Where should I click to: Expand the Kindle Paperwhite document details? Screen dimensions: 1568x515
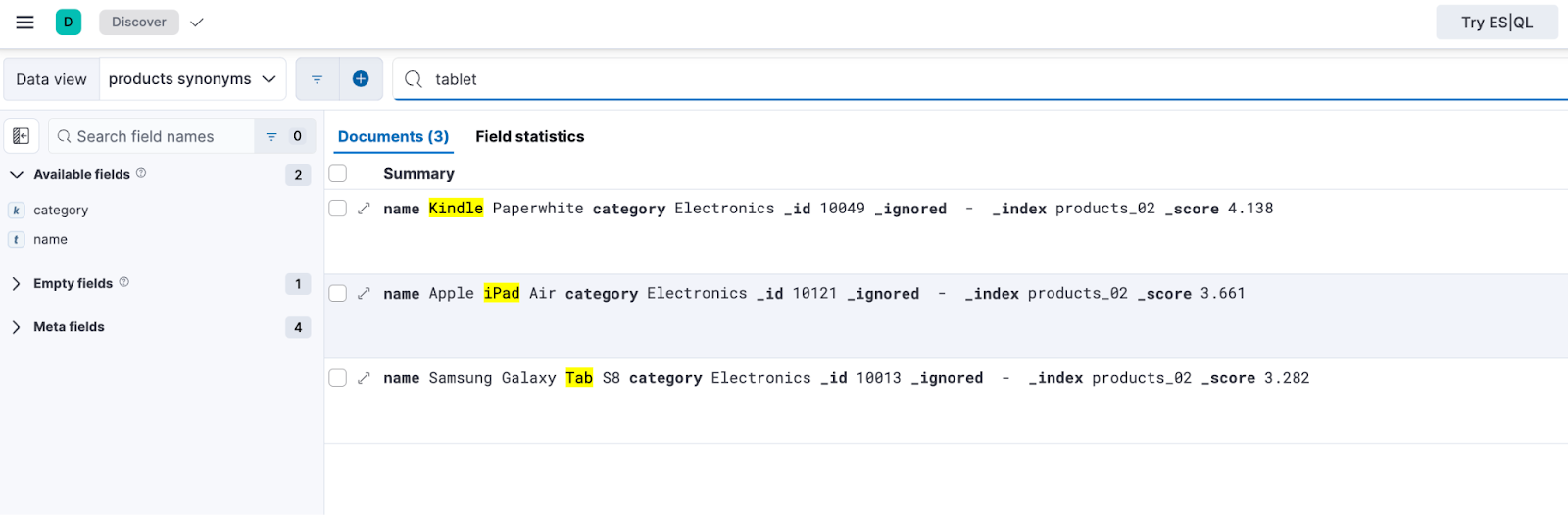point(364,209)
